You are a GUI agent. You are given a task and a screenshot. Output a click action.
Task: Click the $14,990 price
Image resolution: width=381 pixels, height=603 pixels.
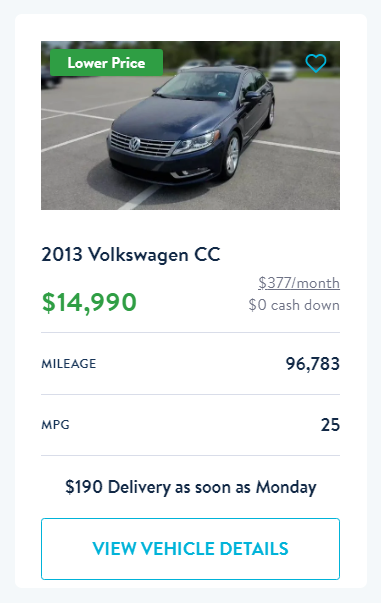tap(89, 302)
